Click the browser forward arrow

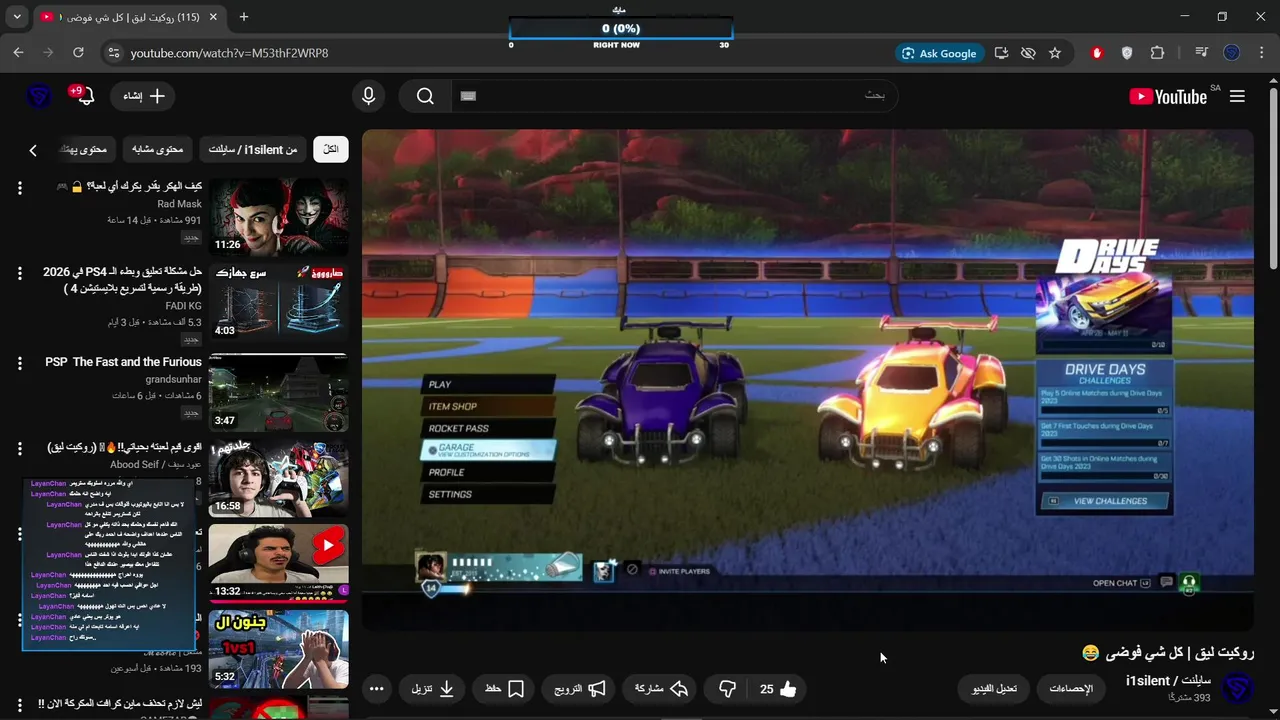click(x=48, y=53)
